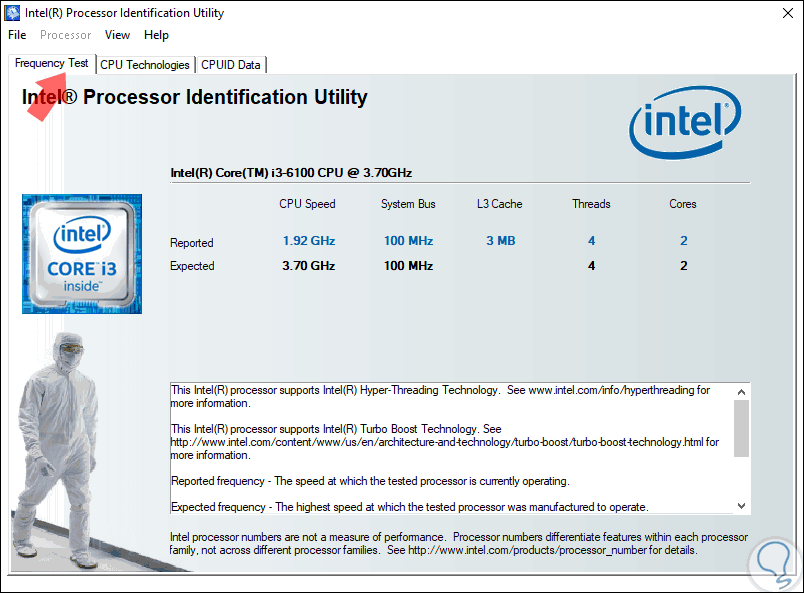Click the reported Cores value 2

point(684,241)
